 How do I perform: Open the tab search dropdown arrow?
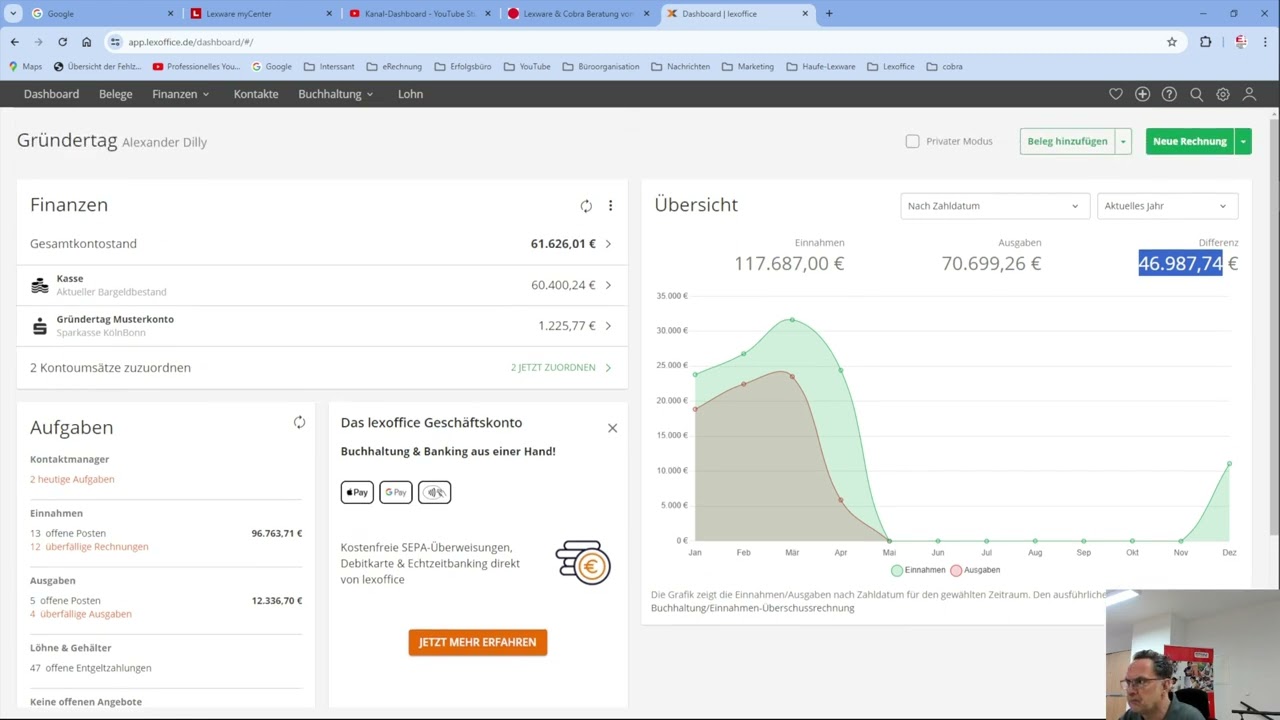pyautogui.click(x=13, y=14)
